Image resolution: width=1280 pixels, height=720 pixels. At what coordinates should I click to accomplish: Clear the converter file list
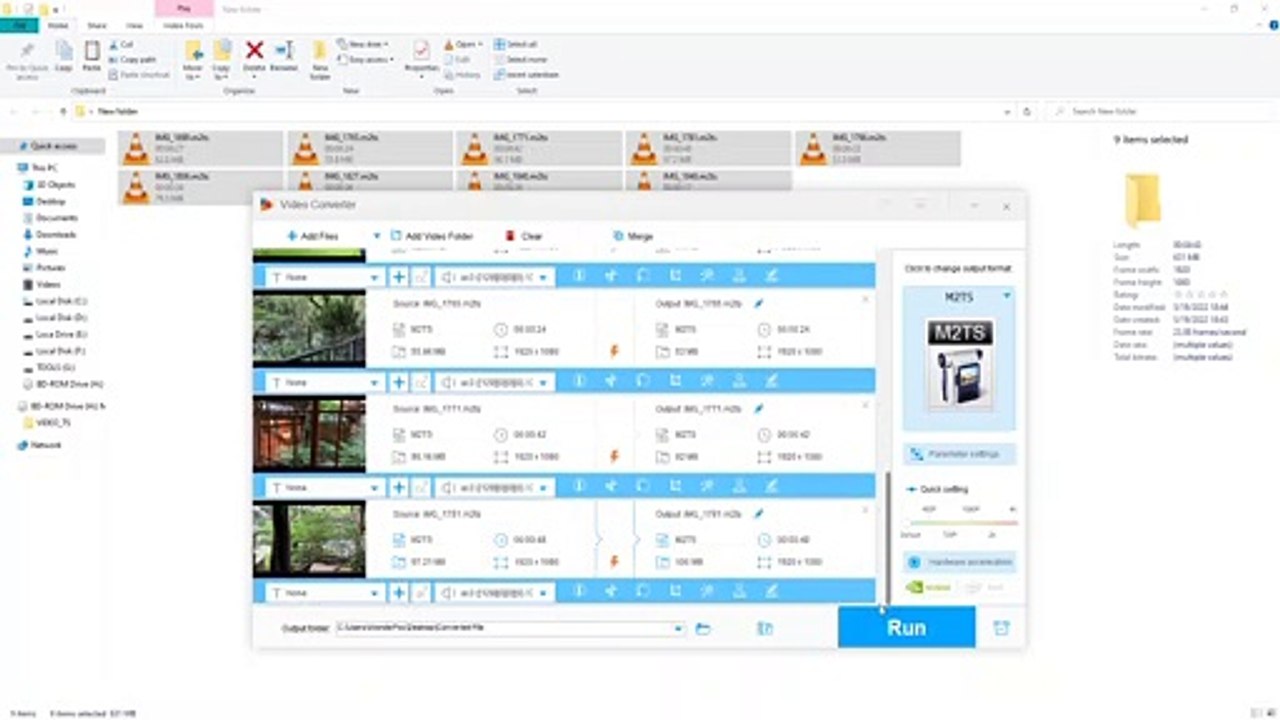(524, 236)
